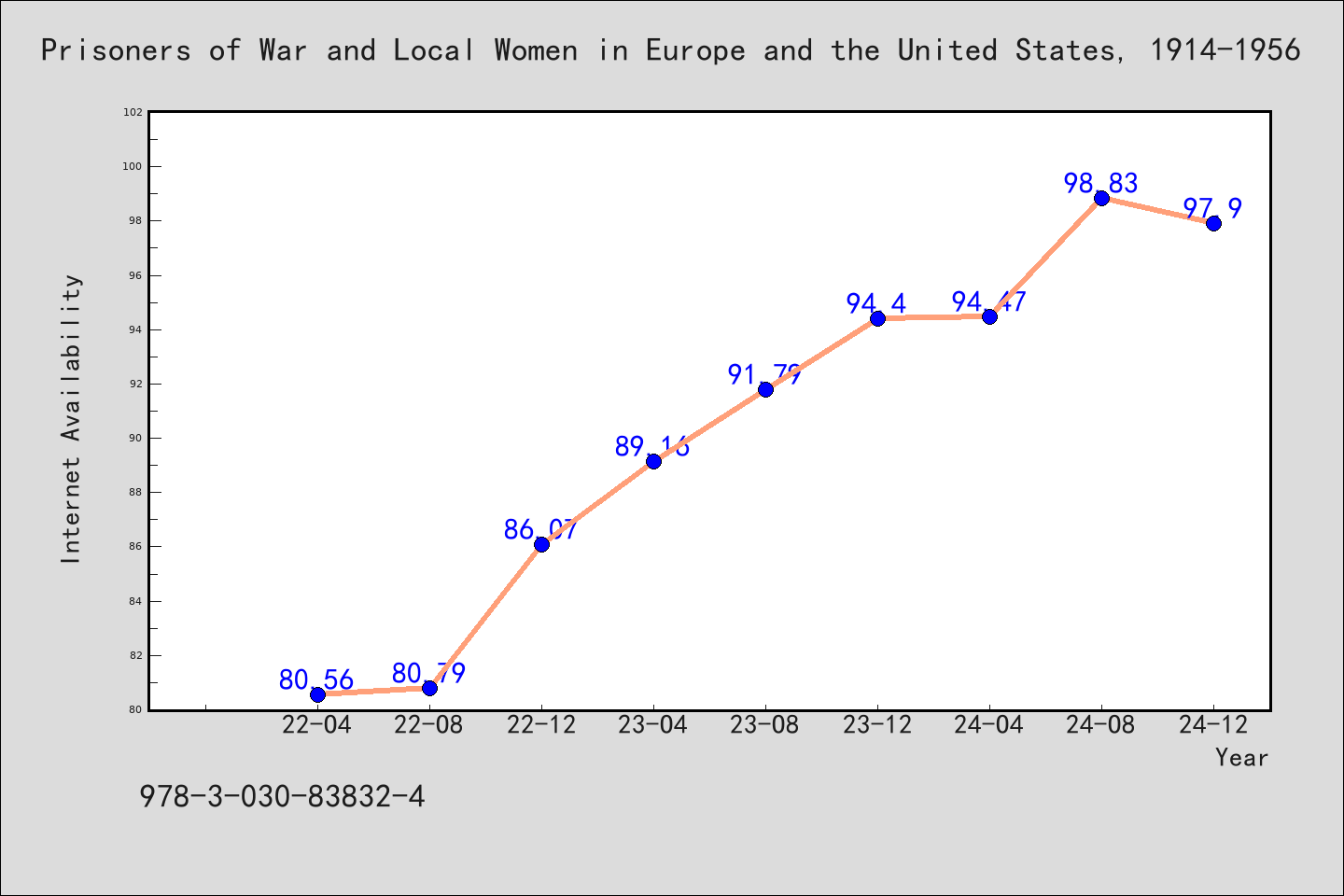Click the 22-08 x-axis tick label
This screenshot has height=896, width=1344.
429,725
